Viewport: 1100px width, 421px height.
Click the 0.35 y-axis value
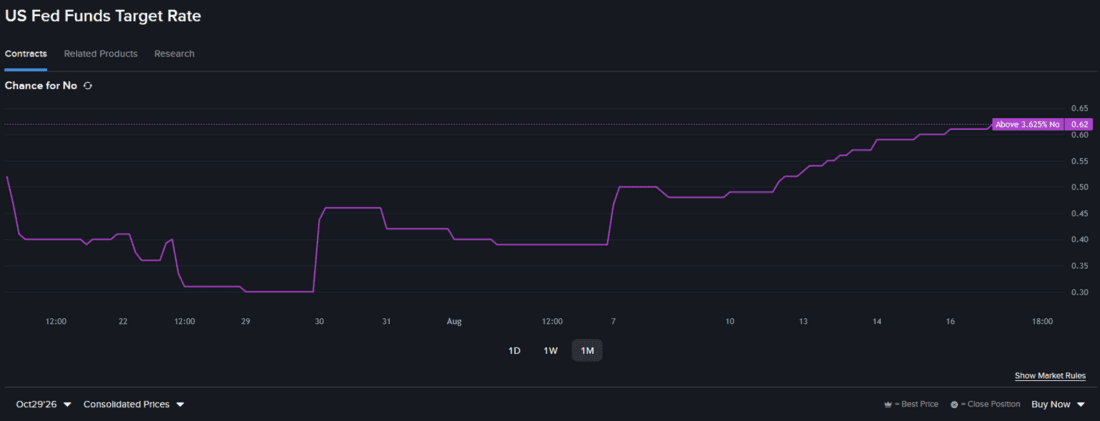pos(1080,266)
